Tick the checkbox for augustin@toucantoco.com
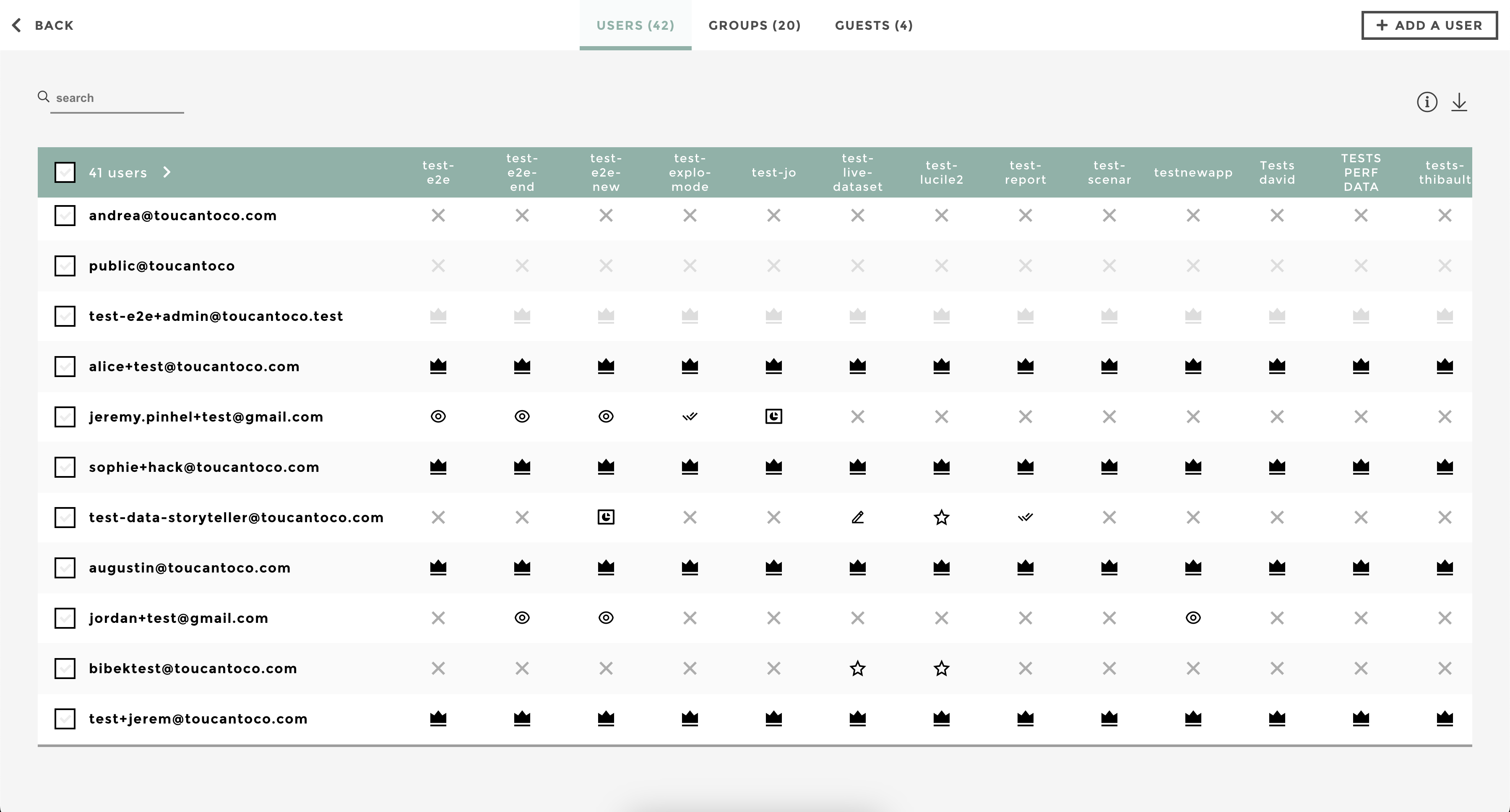1510x812 pixels. pyautogui.click(x=65, y=567)
